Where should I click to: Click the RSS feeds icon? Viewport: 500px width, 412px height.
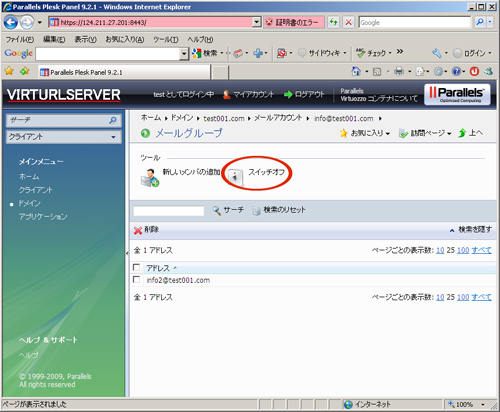[x=377, y=71]
